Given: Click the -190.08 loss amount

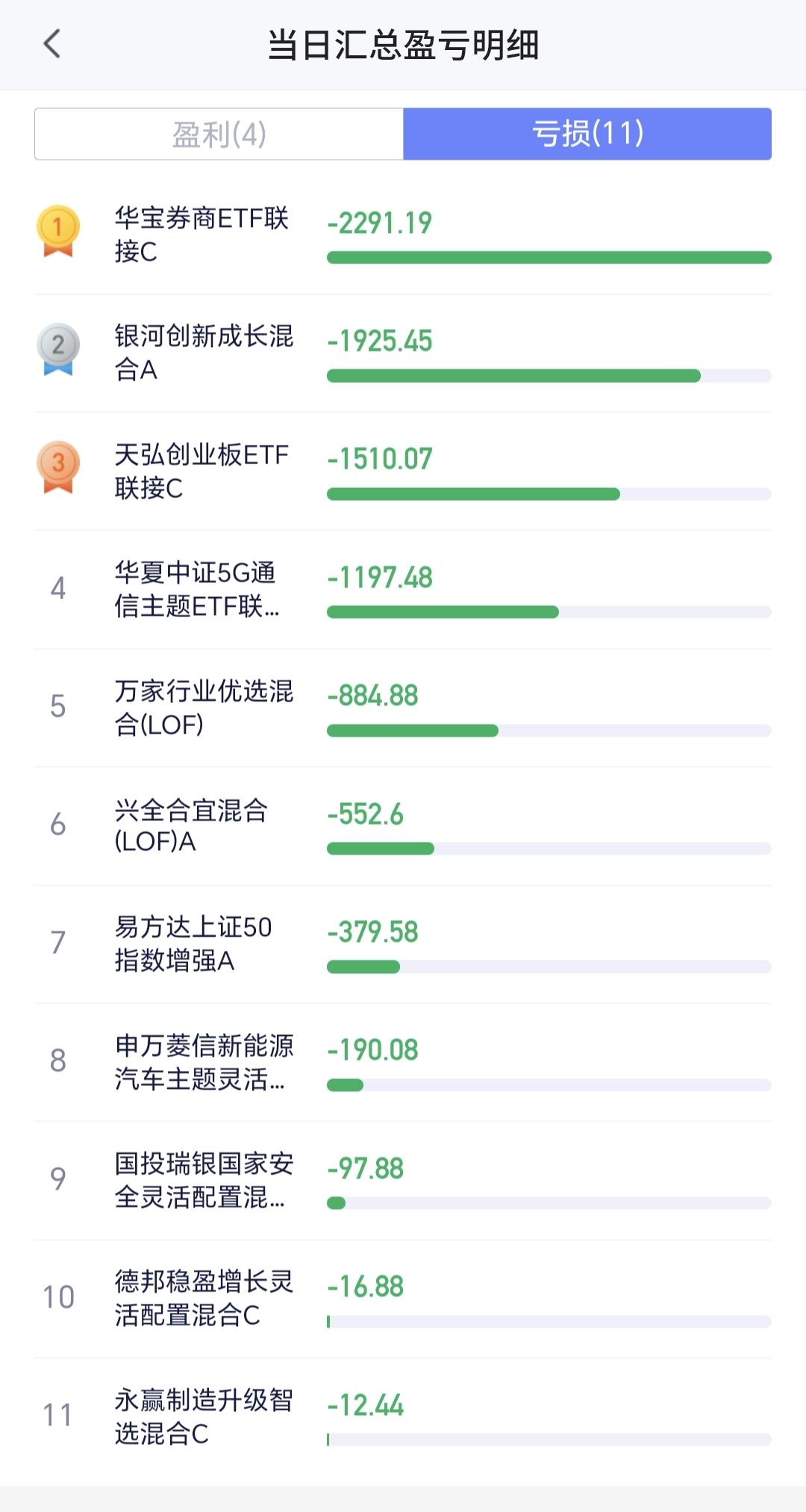Looking at the screenshot, I should [x=372, y=1050].
